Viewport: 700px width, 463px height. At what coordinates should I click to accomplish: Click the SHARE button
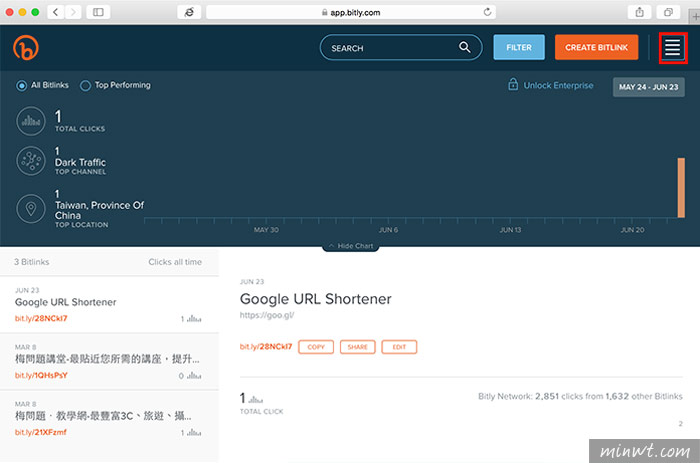coord(358,347)
